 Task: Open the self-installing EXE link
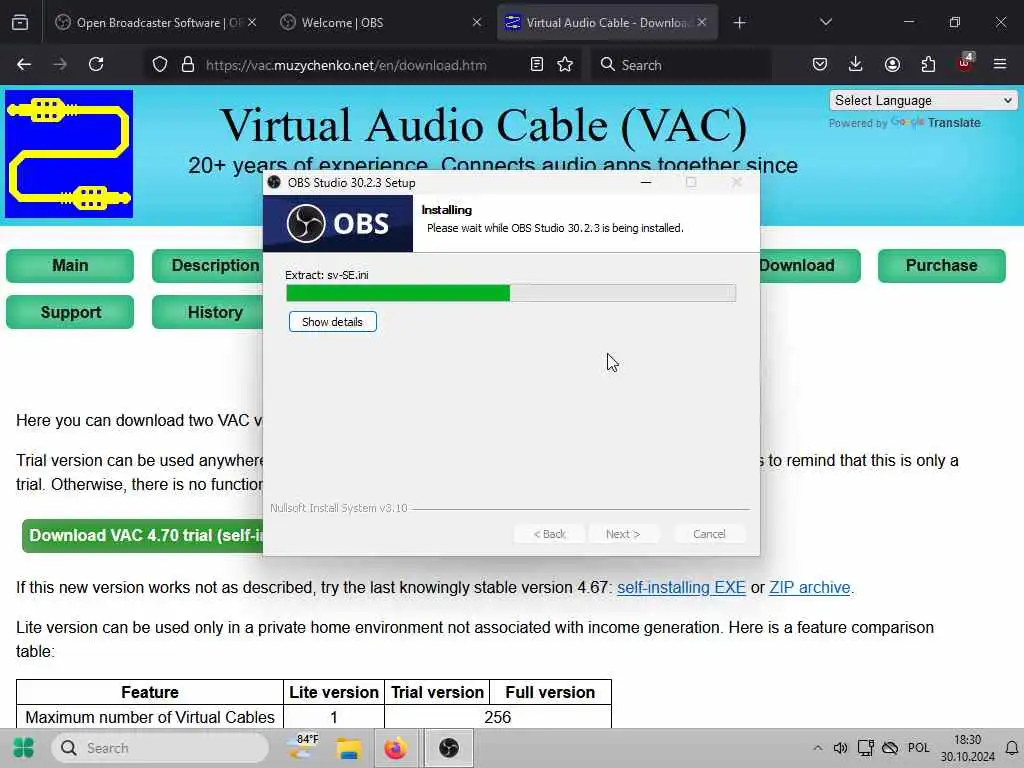pos(681,588)
